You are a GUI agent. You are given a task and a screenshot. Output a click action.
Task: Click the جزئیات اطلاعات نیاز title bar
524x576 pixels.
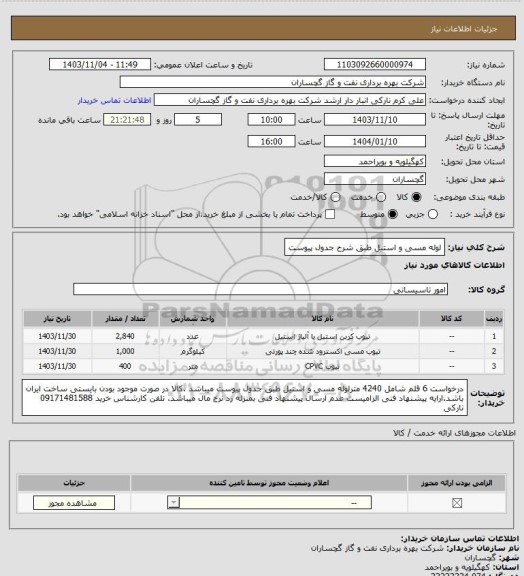click(x=263, y=28)
